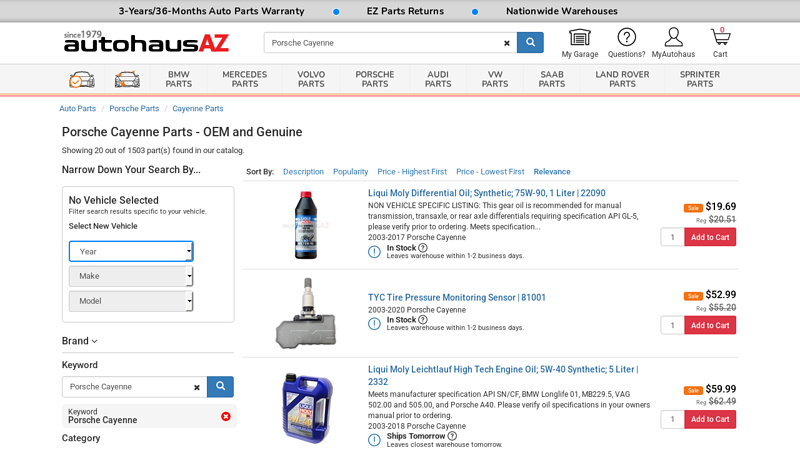Open the Porsche Parts menu item
The height and width of the screenshot is (450, 800).
[375, 79]
